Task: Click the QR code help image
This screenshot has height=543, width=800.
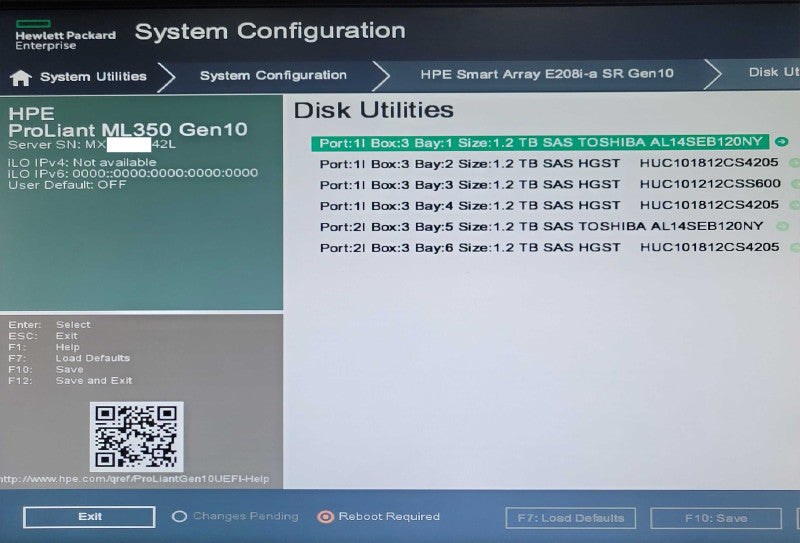Action: [x=137, y=436]
